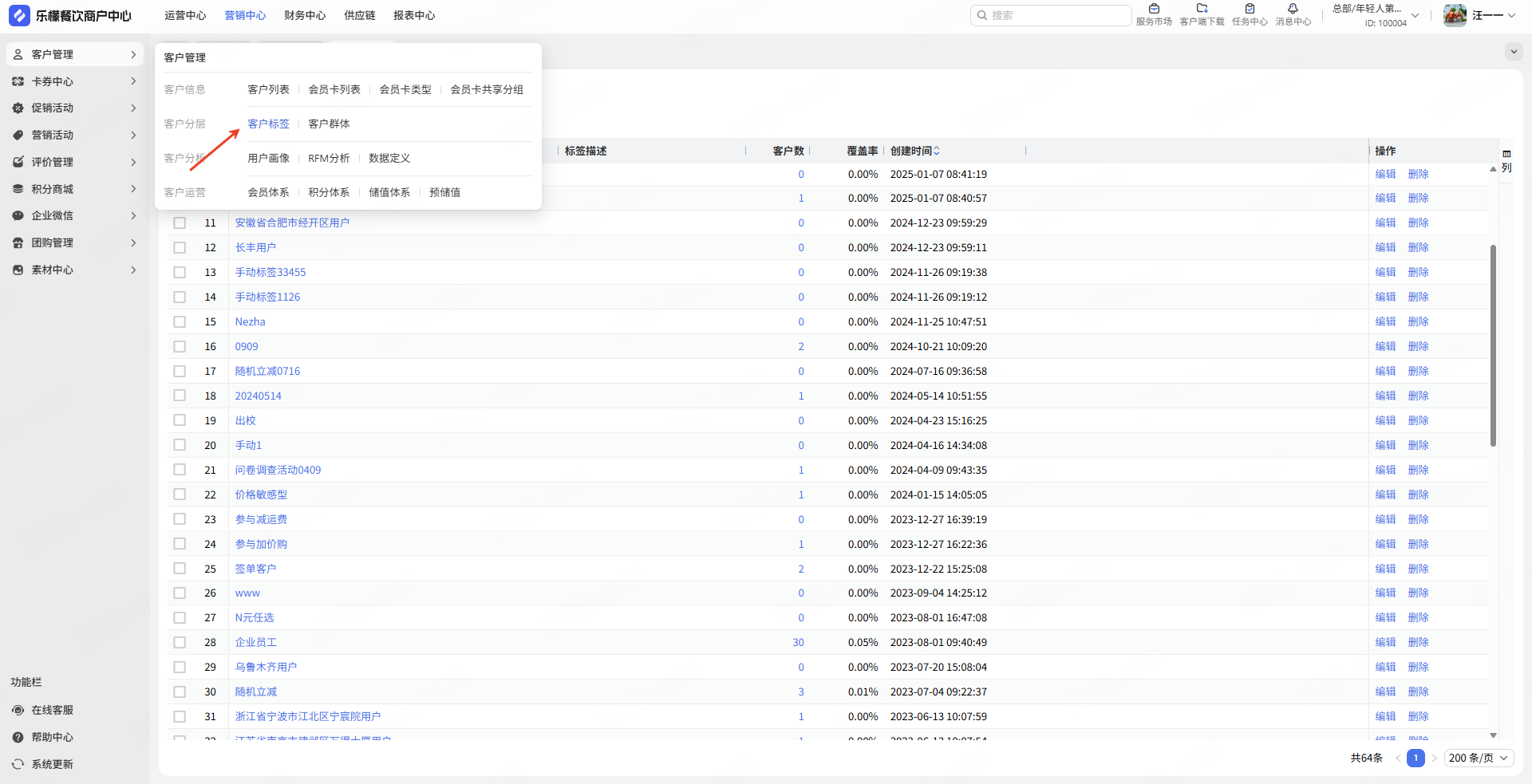Open the 消息中心 notification bell
The image size is (1532, 784).
(1293, 10)
